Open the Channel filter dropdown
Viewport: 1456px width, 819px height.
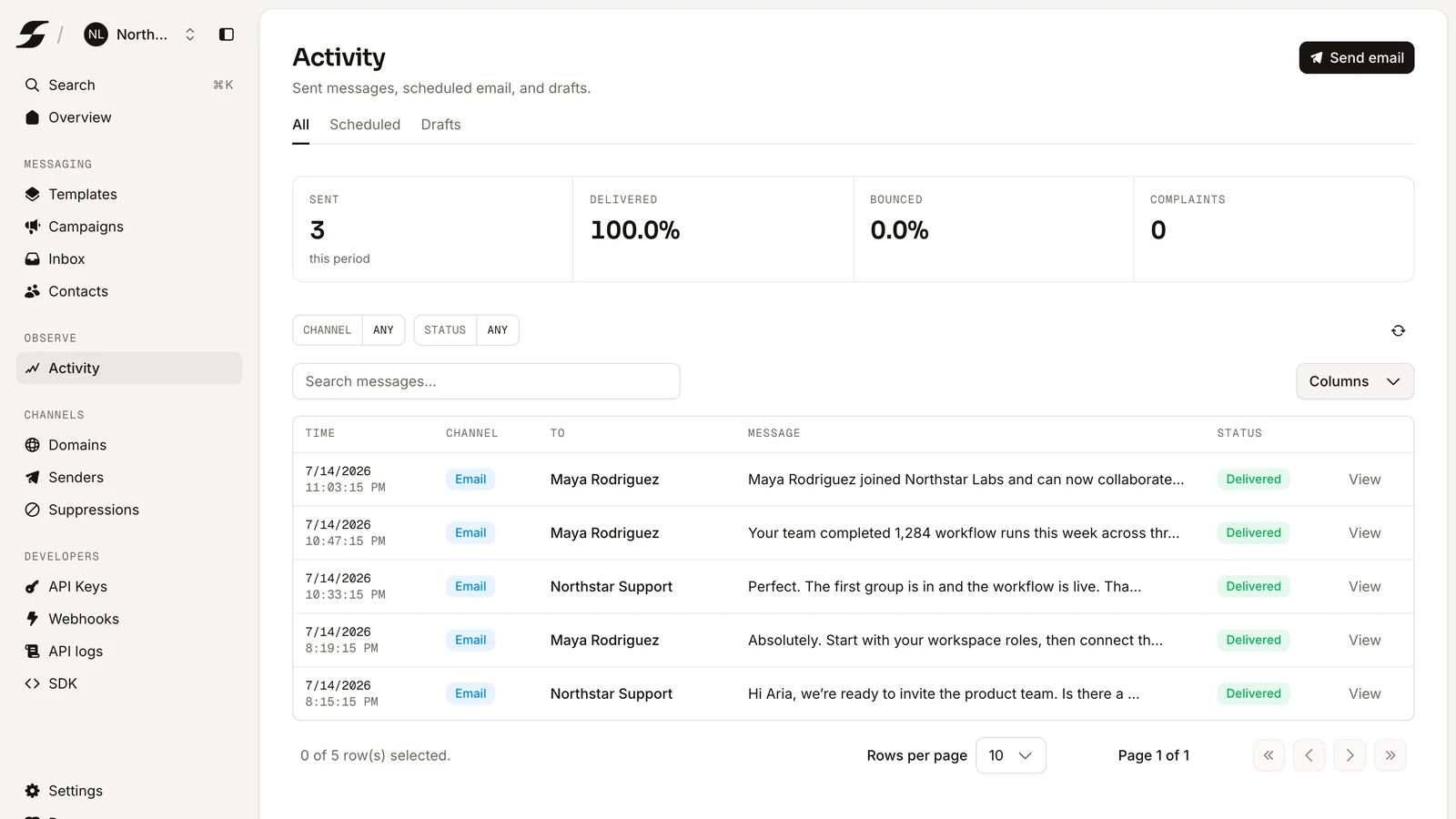click(349, 330)
